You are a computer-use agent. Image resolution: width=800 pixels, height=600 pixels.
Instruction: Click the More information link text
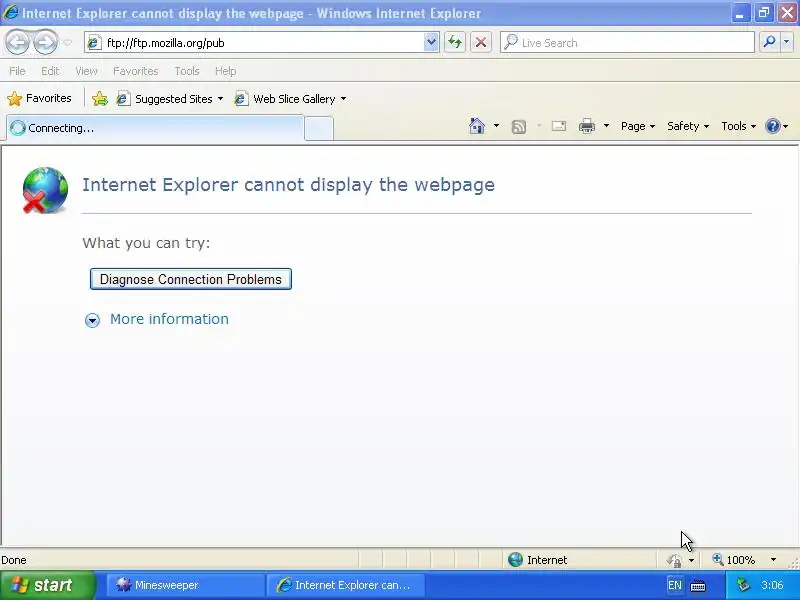point(169,319)
